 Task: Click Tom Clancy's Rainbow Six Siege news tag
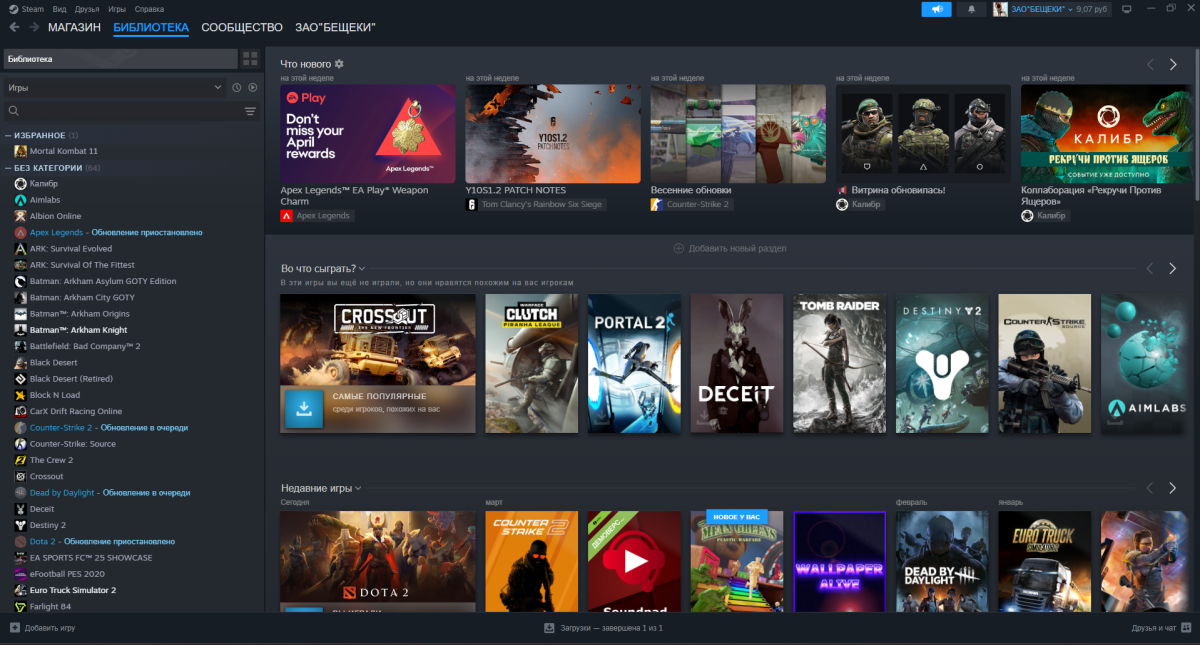pos(535,205)
